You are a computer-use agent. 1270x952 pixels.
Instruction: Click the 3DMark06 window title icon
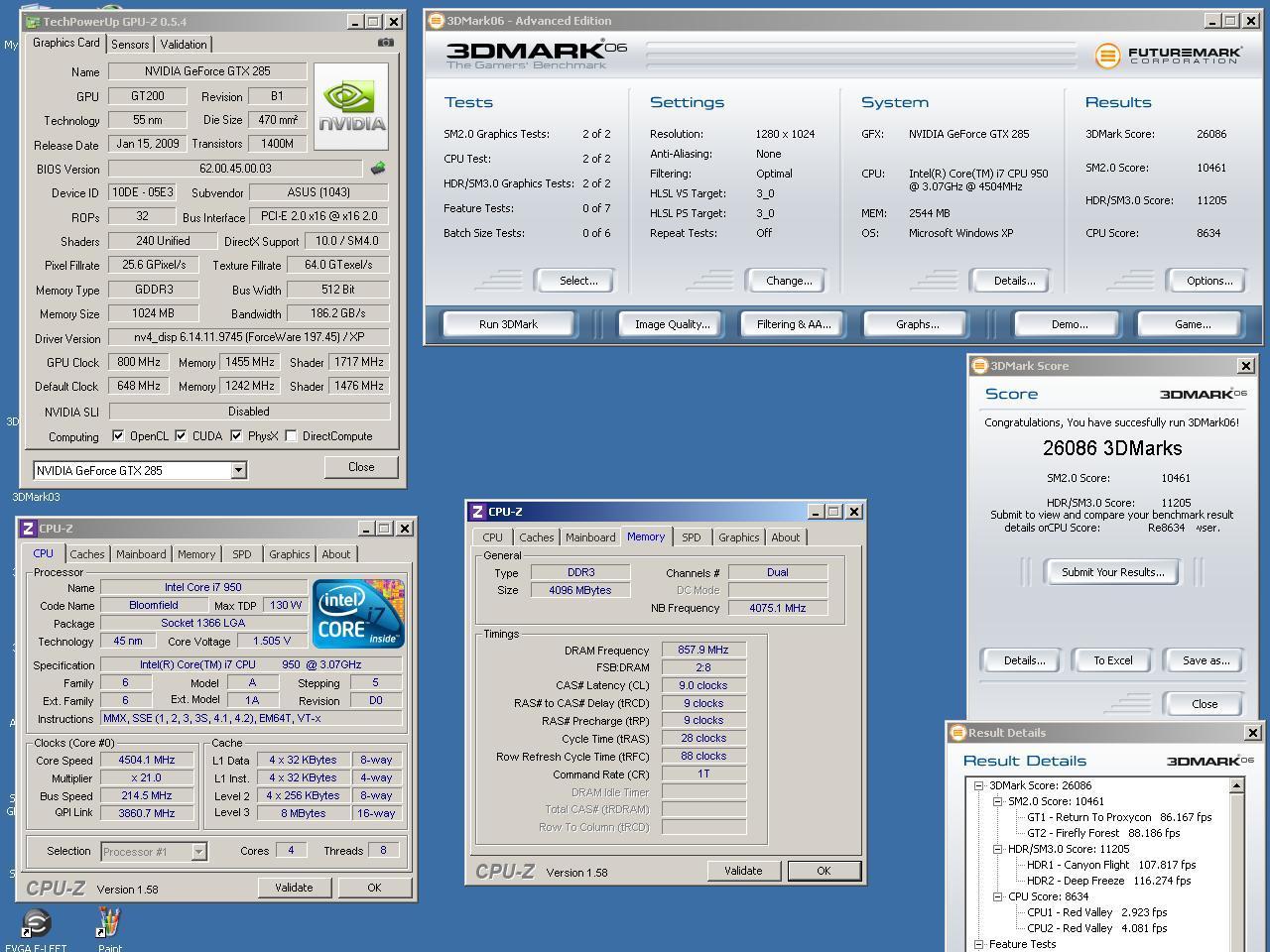436,21
